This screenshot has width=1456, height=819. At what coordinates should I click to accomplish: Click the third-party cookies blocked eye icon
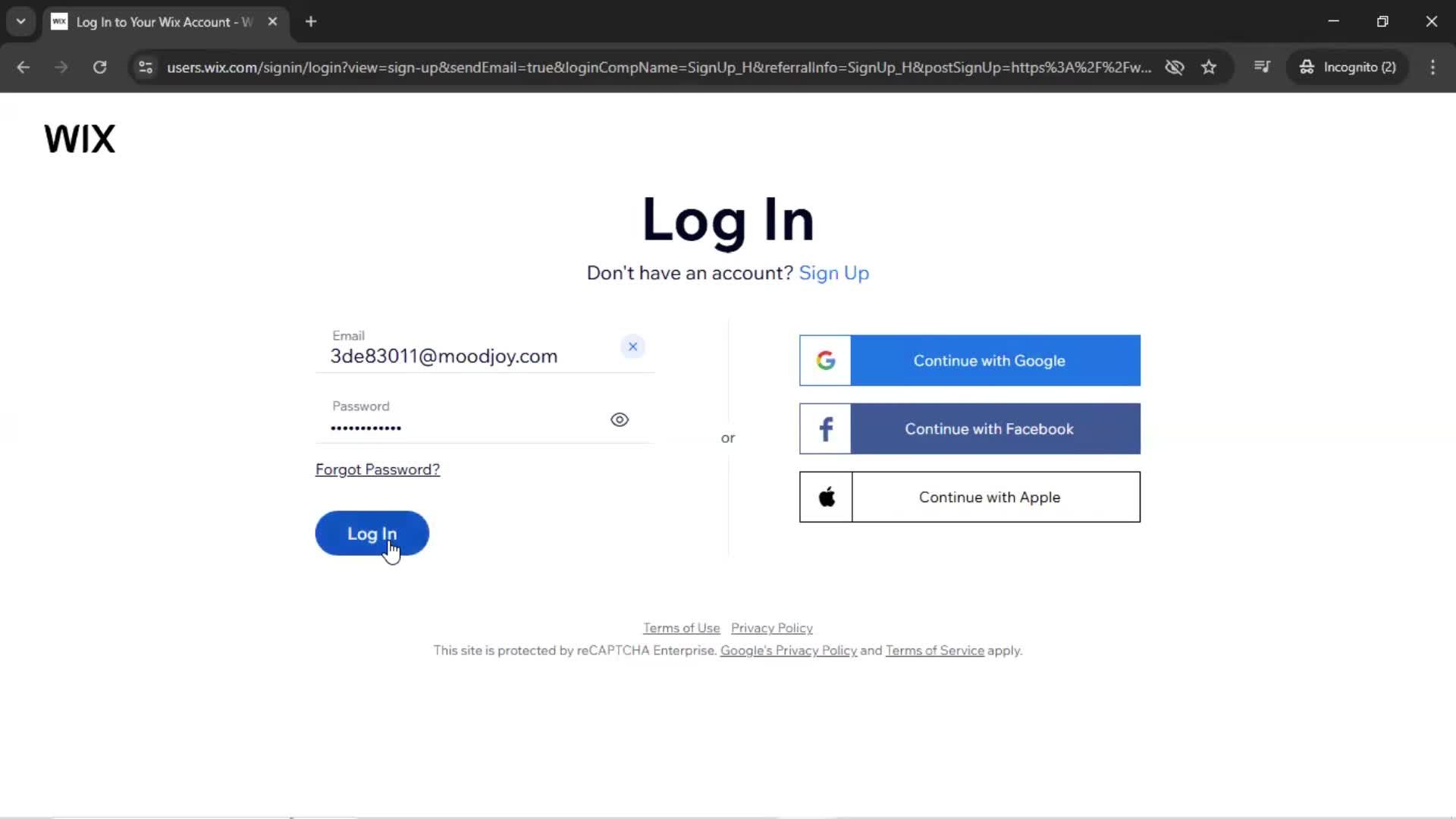coord(1175,67)
